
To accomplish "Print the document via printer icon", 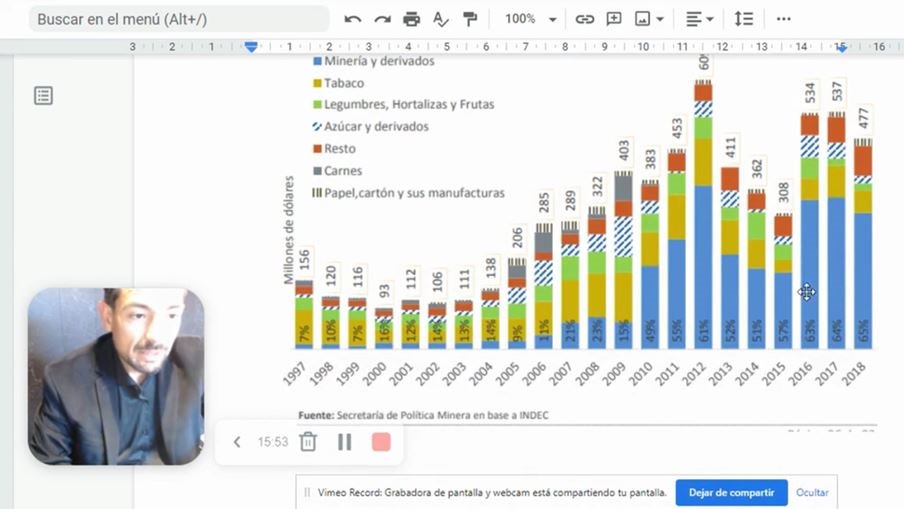I will point(411,19).
